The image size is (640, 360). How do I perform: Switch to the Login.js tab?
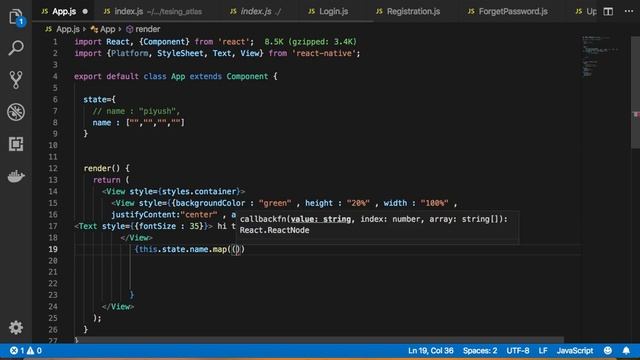pyautogui.click(x=333, y=11)
